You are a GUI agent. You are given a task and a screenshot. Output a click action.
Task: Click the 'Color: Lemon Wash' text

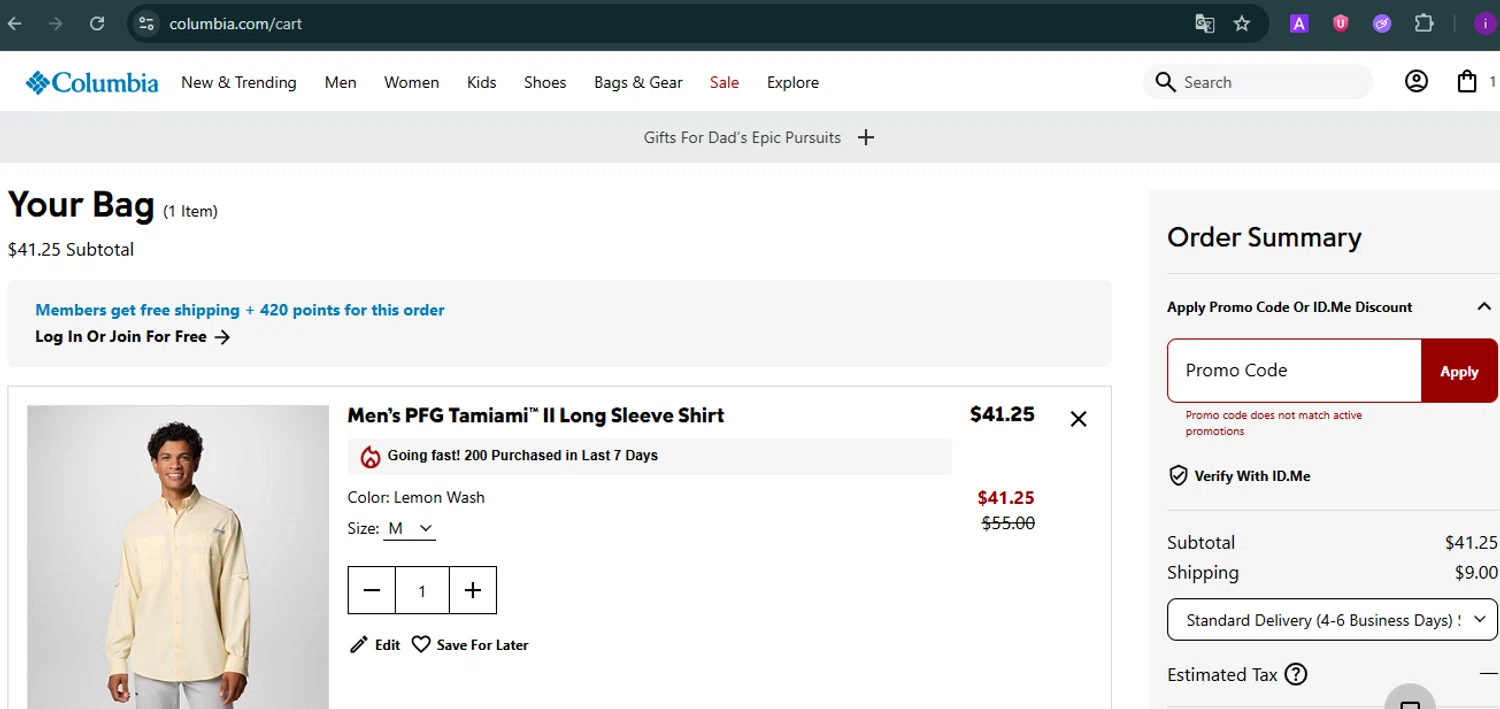point(416,497)
